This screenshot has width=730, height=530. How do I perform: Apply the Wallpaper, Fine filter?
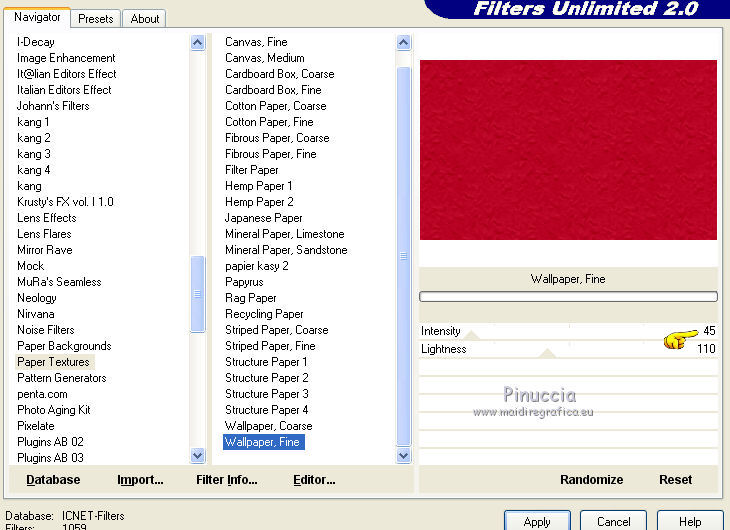point(537,521)
